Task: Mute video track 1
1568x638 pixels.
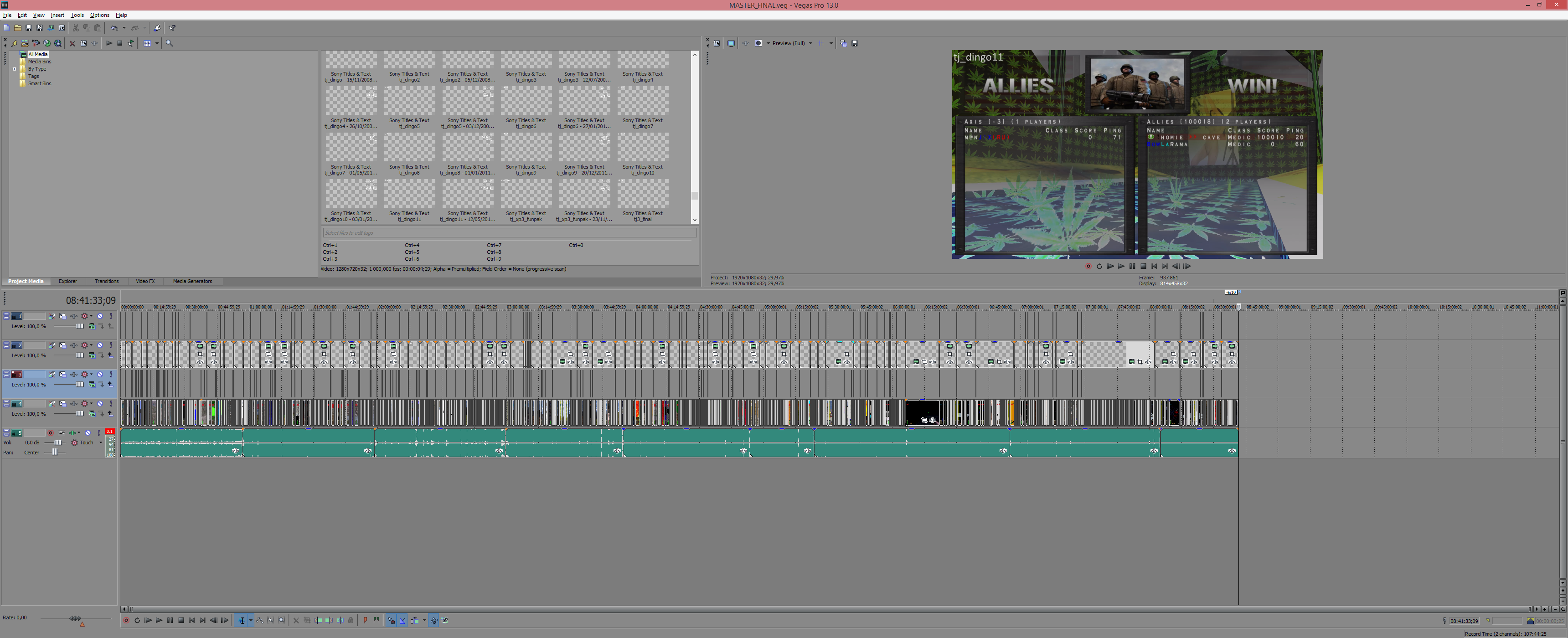Action: 100,316
